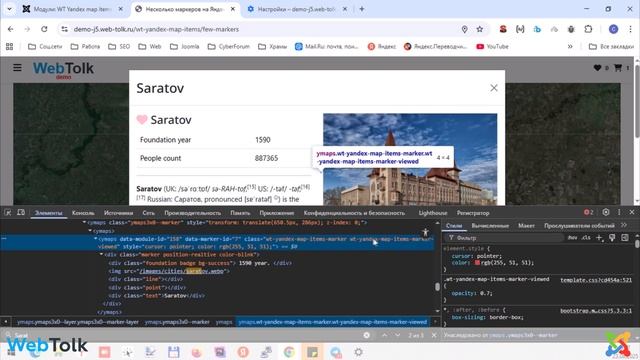Click the Saratov building photo

click(410, 159)
